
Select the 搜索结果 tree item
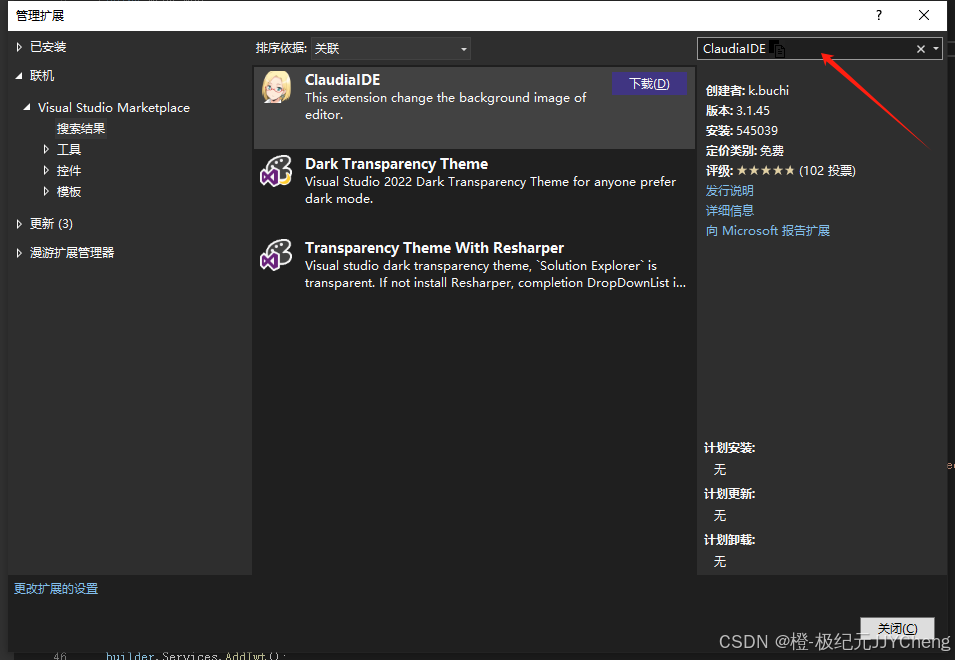coord(81,128)
